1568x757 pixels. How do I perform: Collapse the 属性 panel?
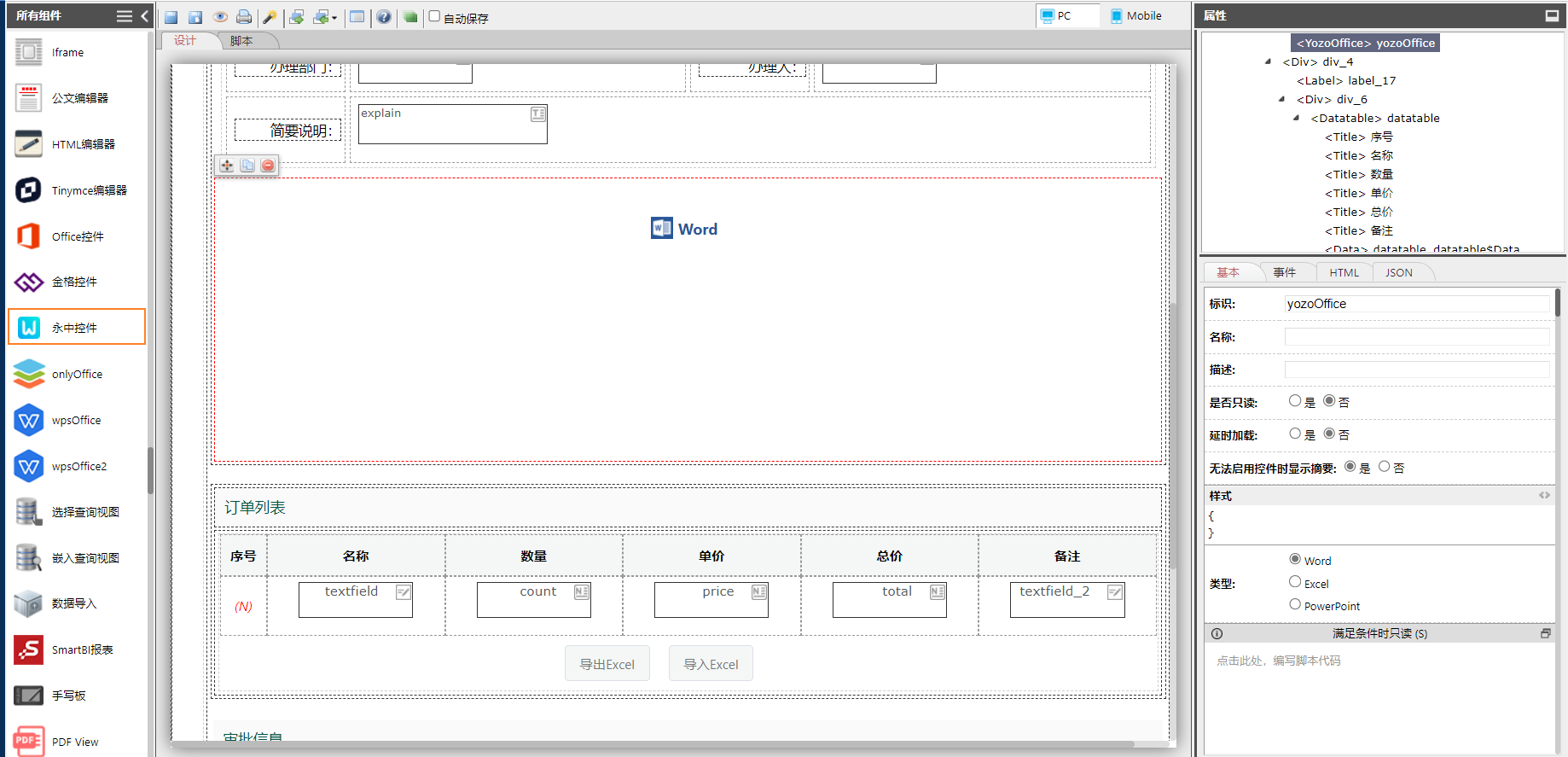[1552, 15]
